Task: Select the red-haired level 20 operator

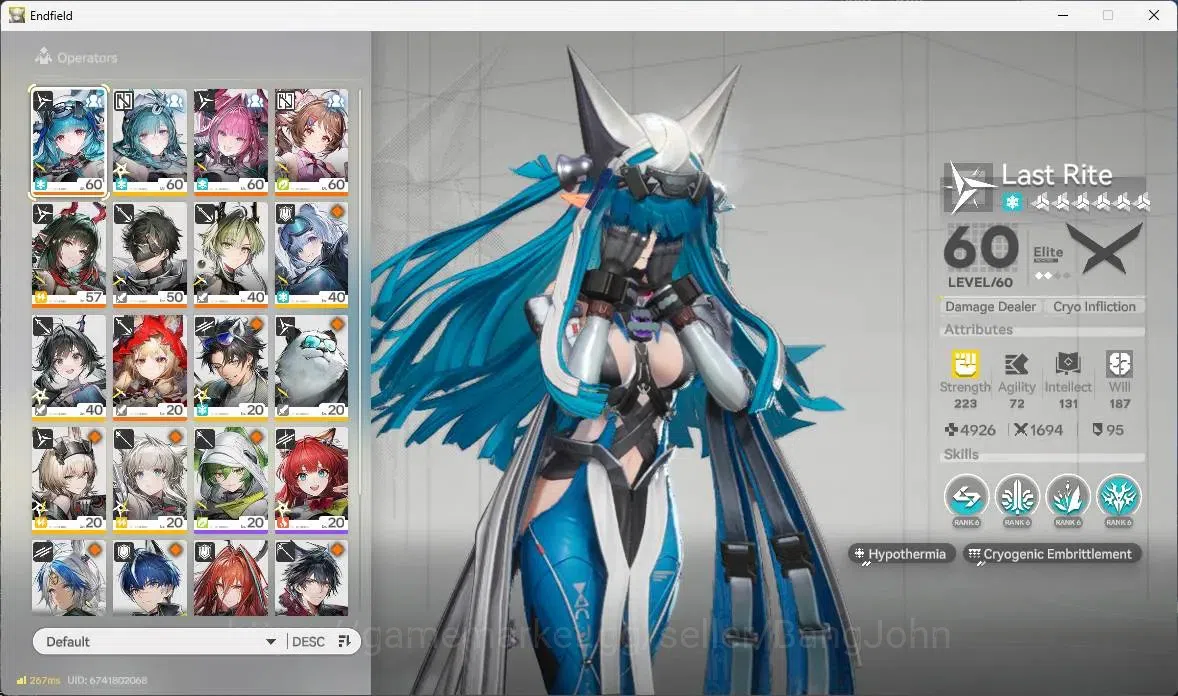Action: (x=311, y=480)
